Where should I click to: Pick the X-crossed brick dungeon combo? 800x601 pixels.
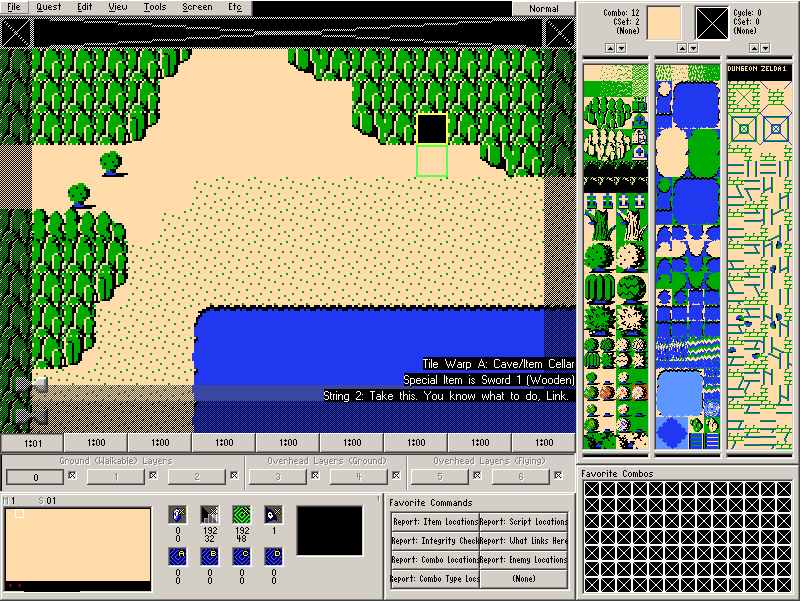coord(744,96)
